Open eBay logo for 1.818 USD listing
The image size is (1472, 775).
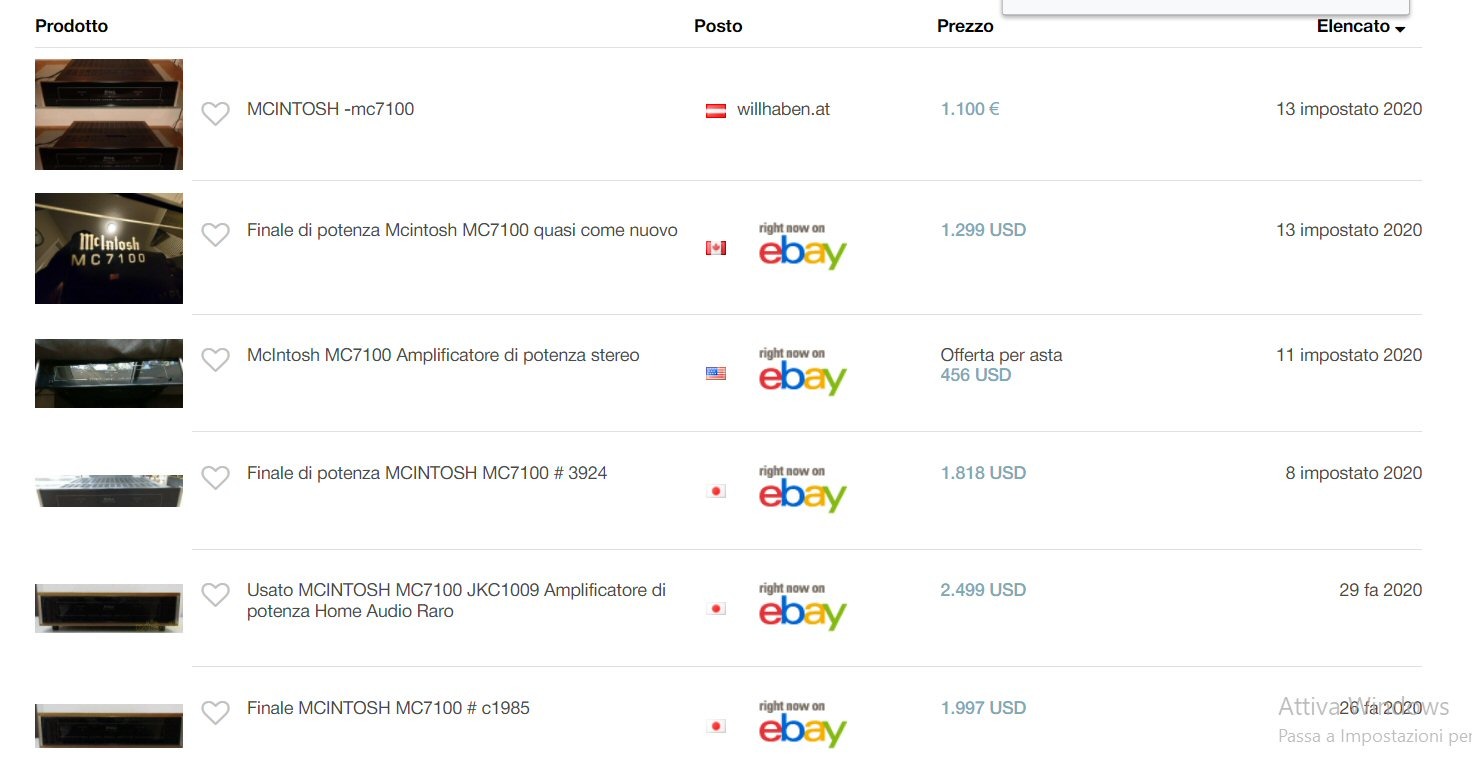(802, 490)
